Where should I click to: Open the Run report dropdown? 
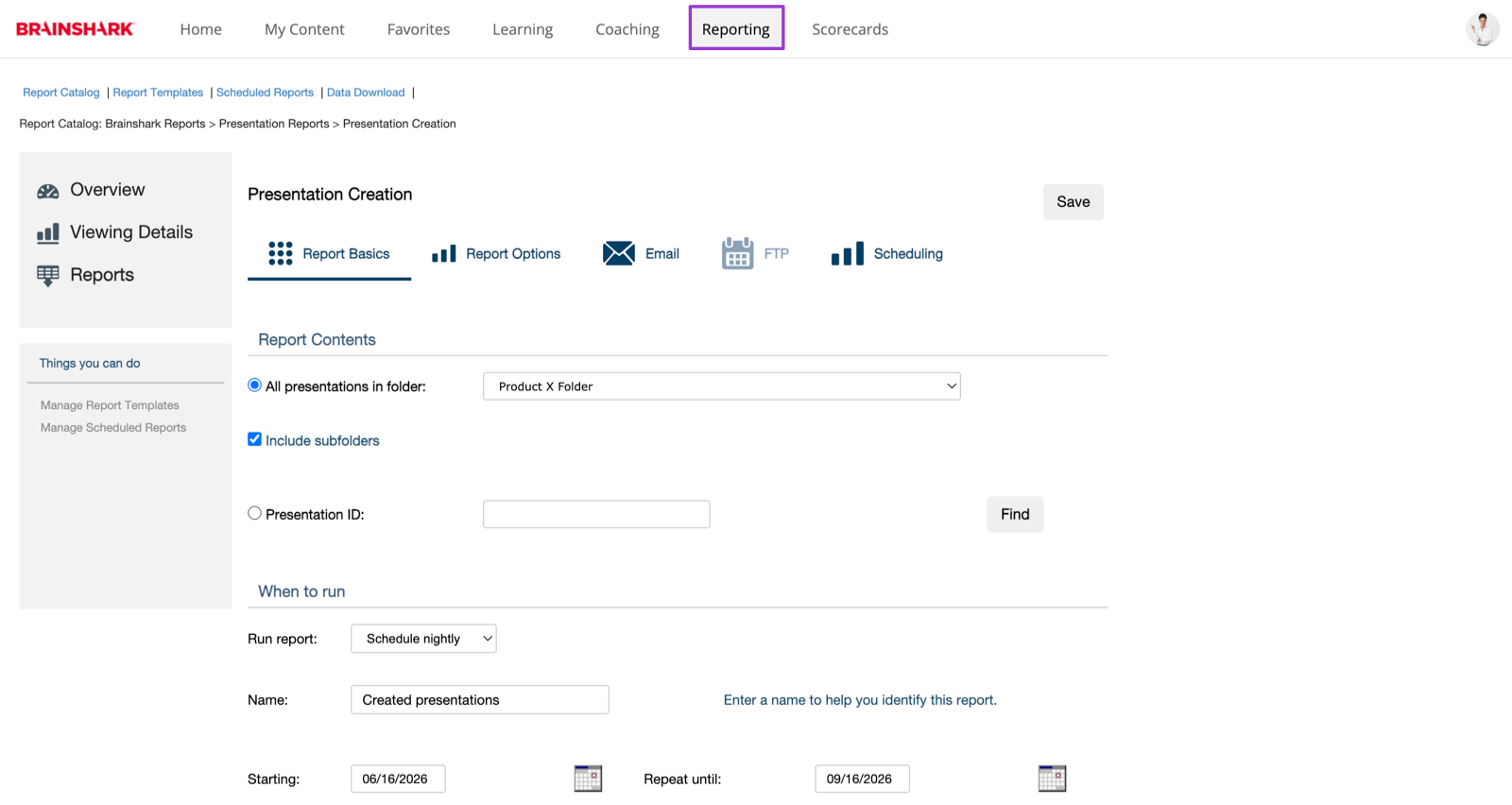(423, 639)
